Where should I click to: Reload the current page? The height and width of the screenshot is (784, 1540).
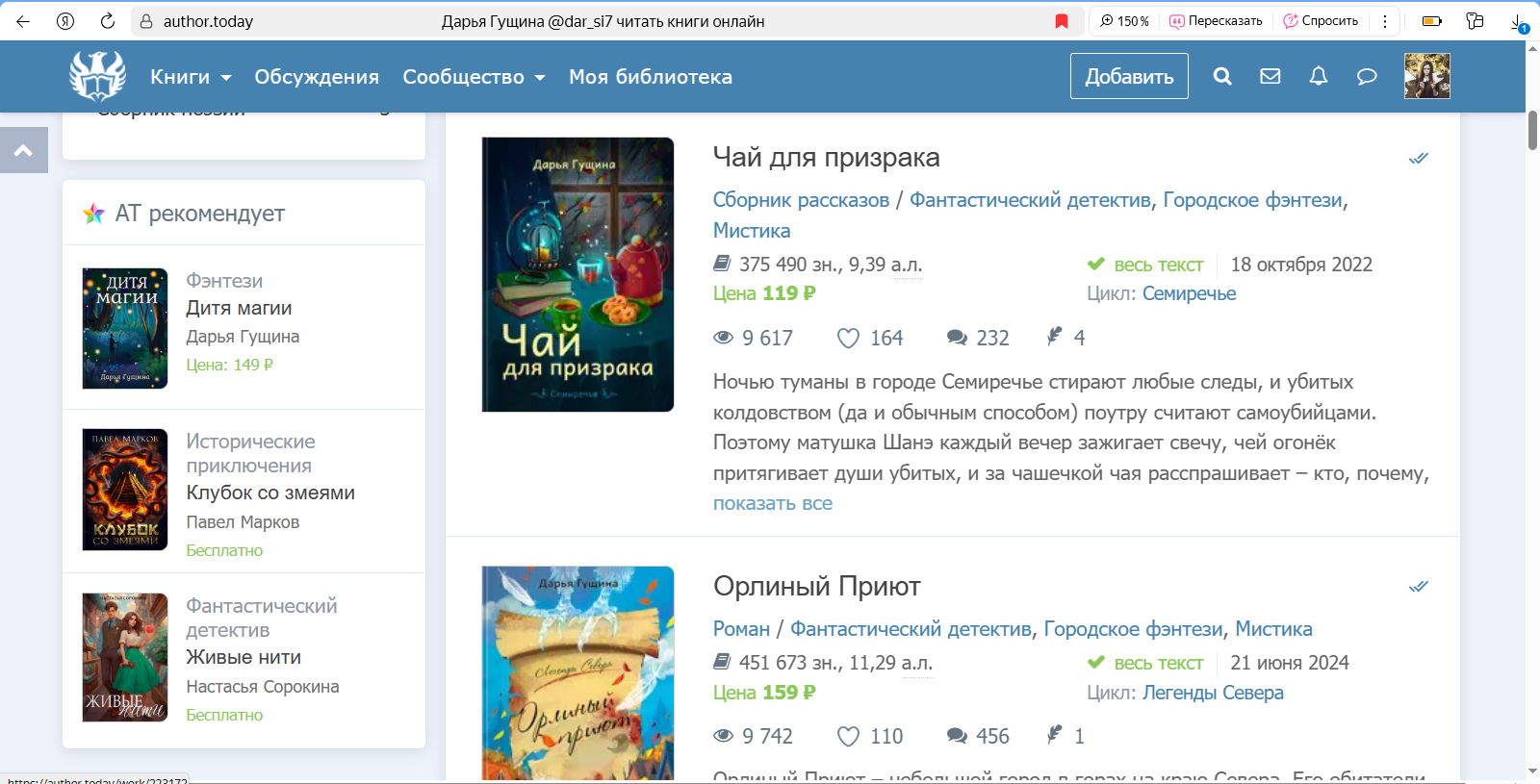(108, 21)
